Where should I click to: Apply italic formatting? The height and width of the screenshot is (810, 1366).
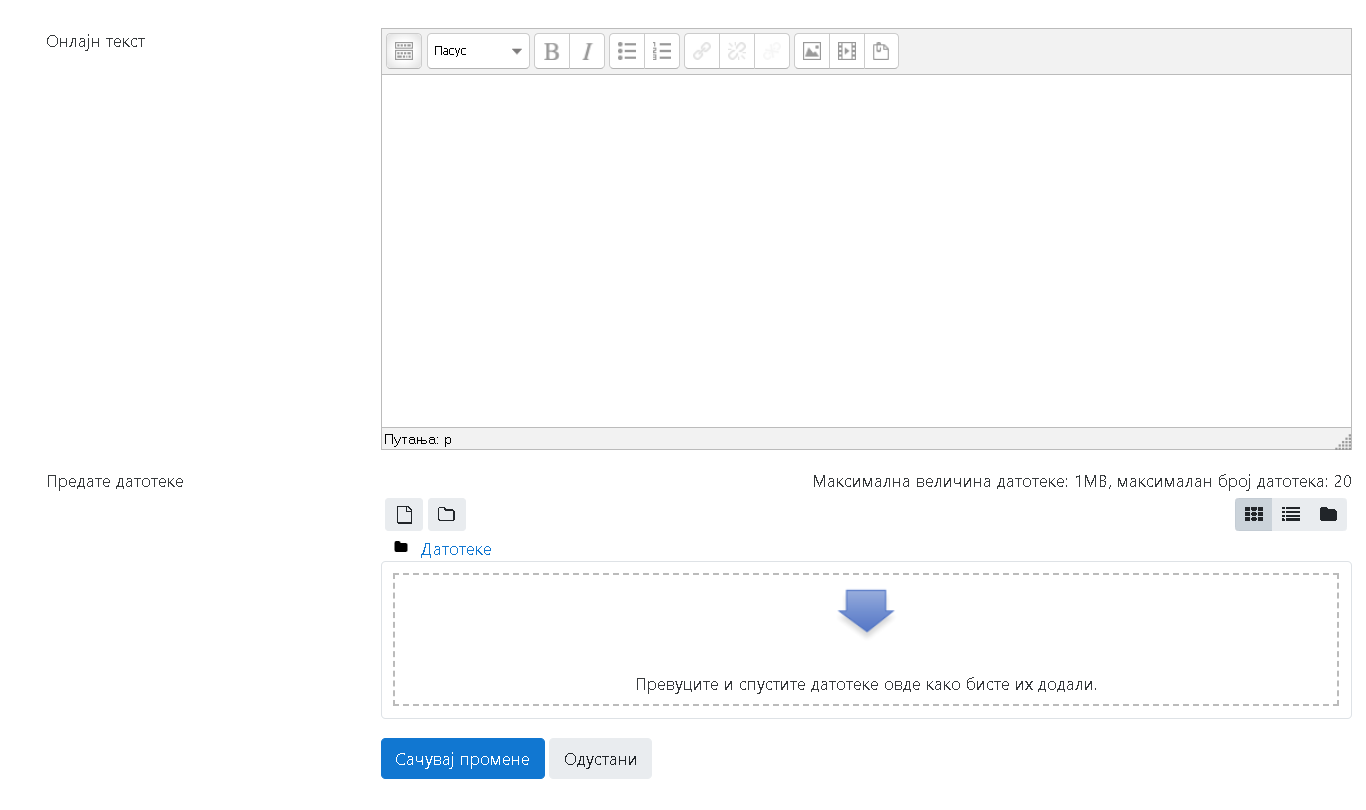click(587, 51)
